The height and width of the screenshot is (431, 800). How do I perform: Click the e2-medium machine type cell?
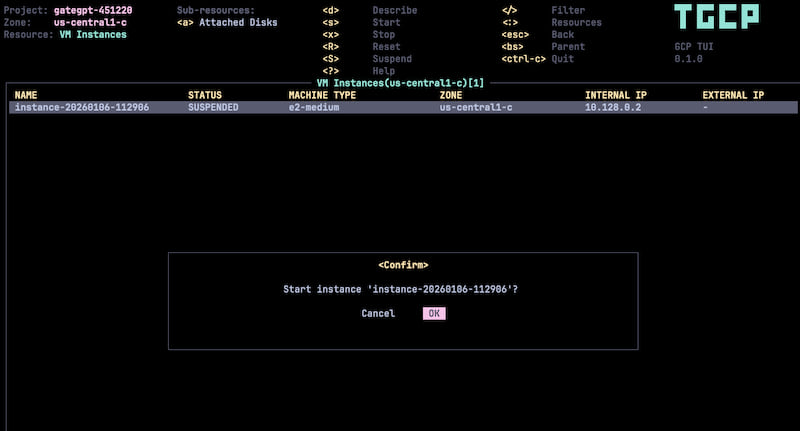pos(314,107)
